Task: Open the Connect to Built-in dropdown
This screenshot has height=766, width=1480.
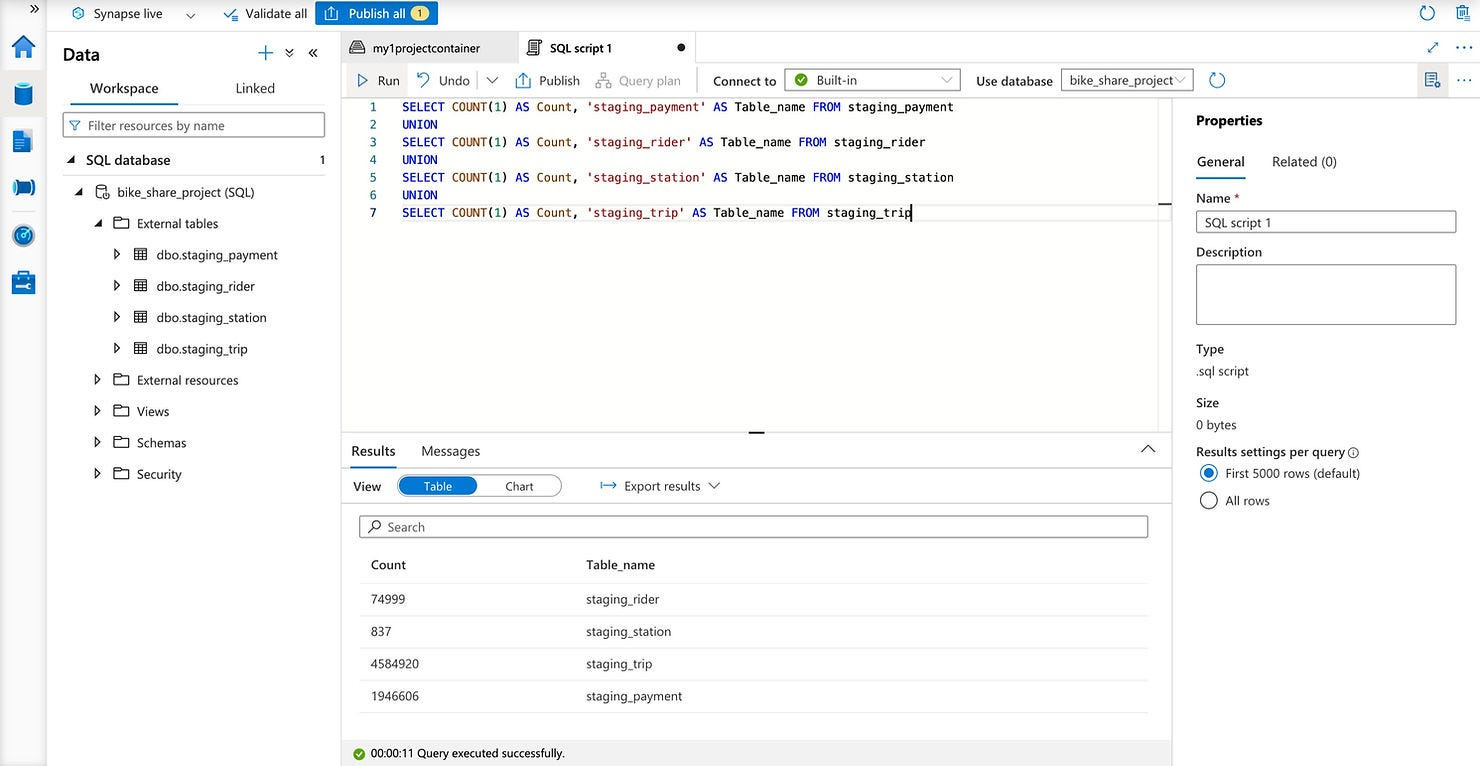Action: [x=872, y=80]
